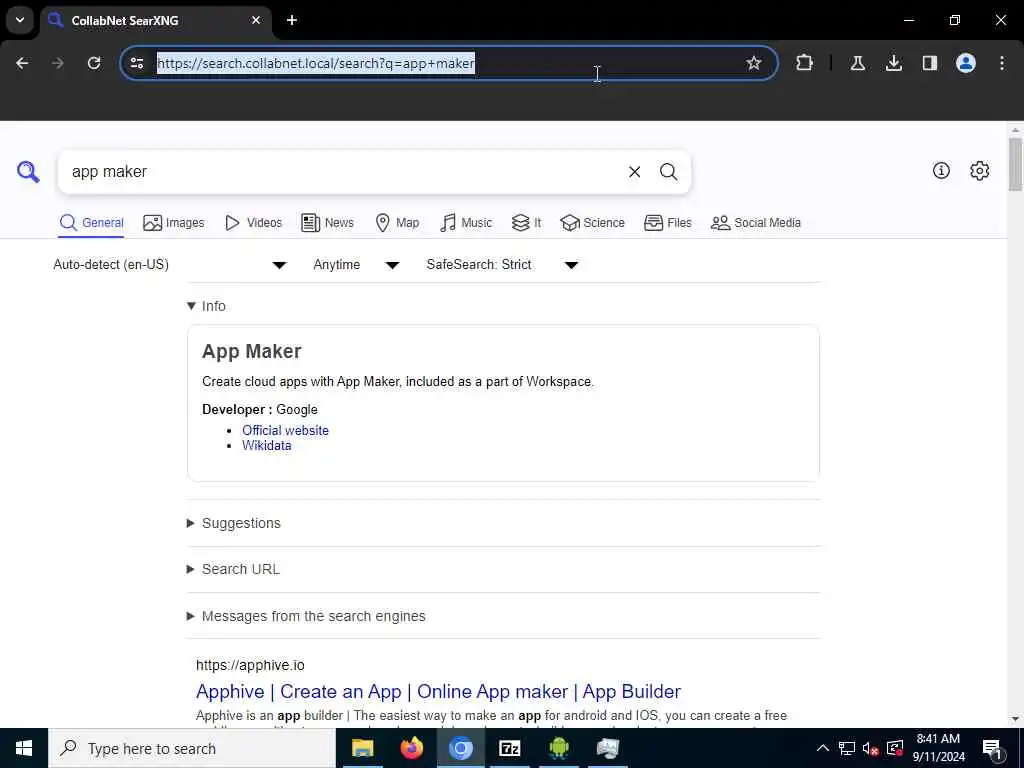Switch to the News tab
Viewport: 1024px width, 768px height.
click(327, 223)
